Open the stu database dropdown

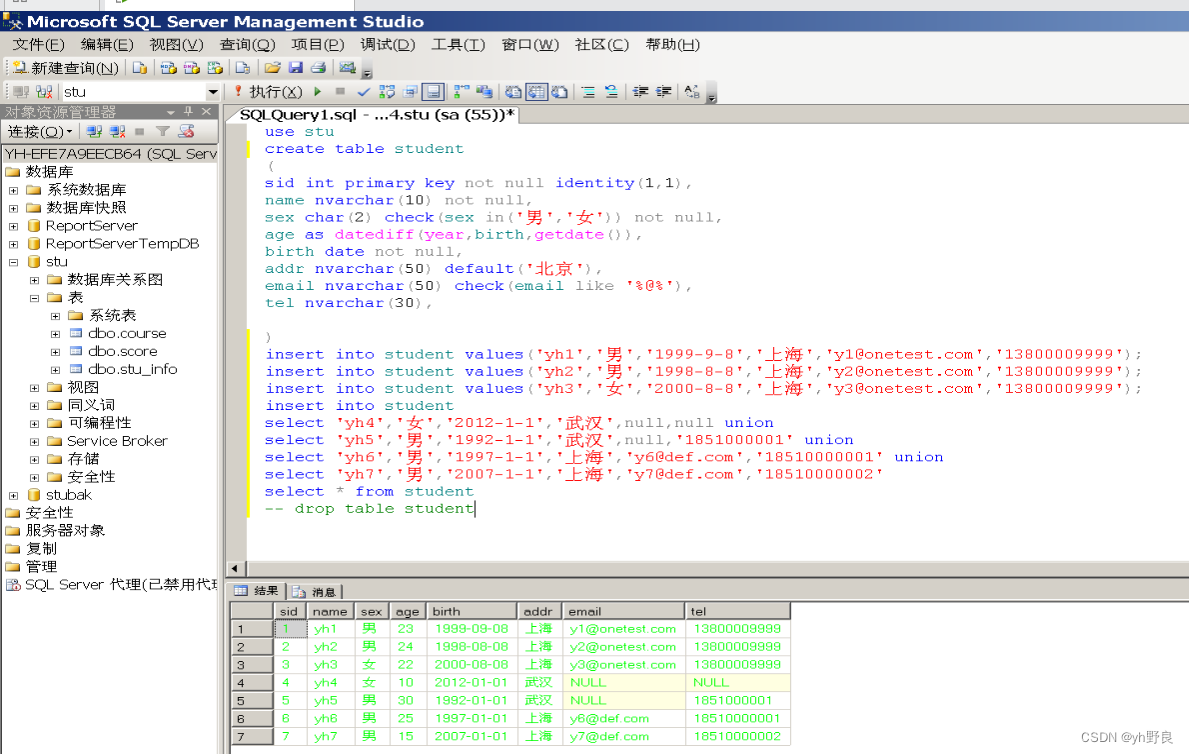click(x=213, y=92)
